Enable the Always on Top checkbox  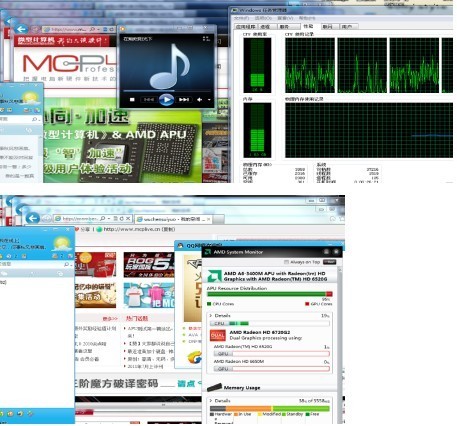[x=286, y=262]
